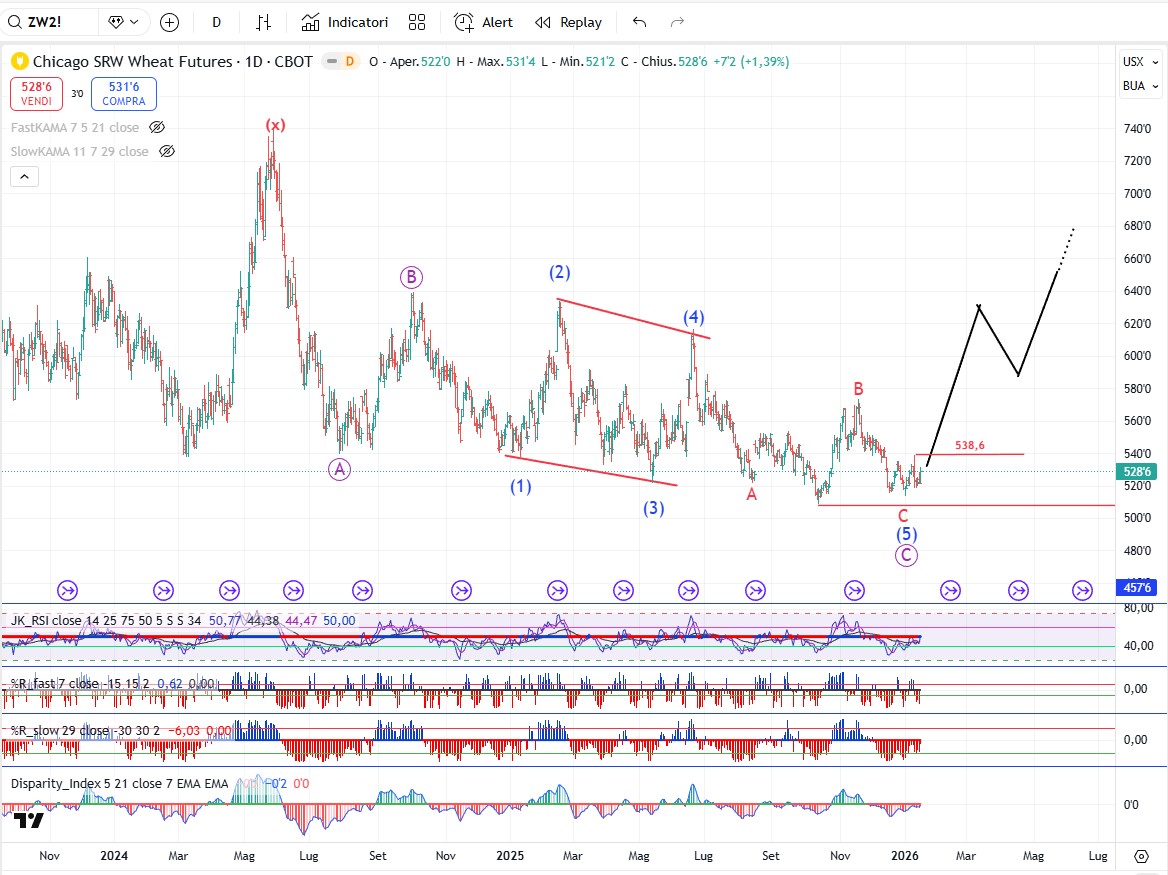This screenshot has height=875, width=1168.
Task: Open the indicator templates grid icon
Action: [x=417, y=22]
